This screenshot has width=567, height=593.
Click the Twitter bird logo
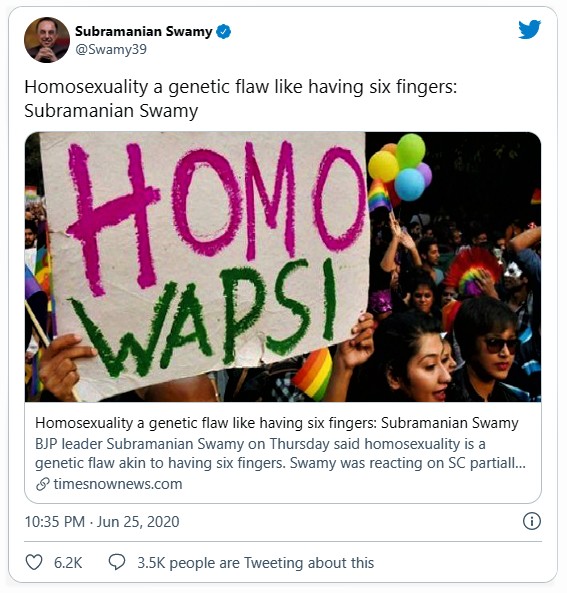pyautogui.click(x=529, y=29)
